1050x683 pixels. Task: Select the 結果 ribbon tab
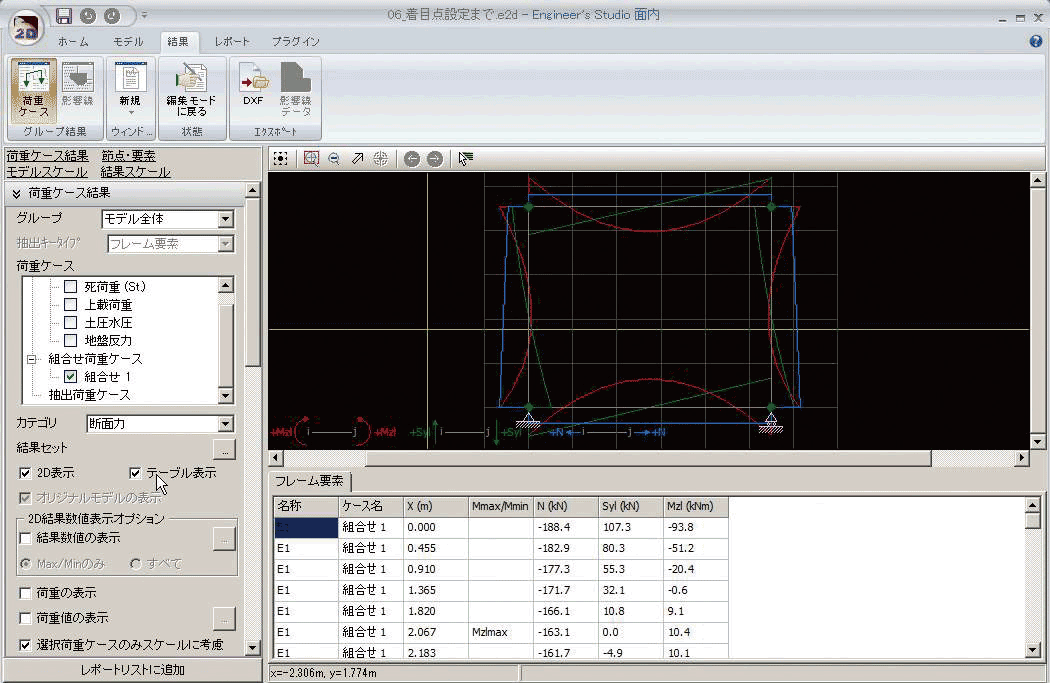tap(178, 42)
